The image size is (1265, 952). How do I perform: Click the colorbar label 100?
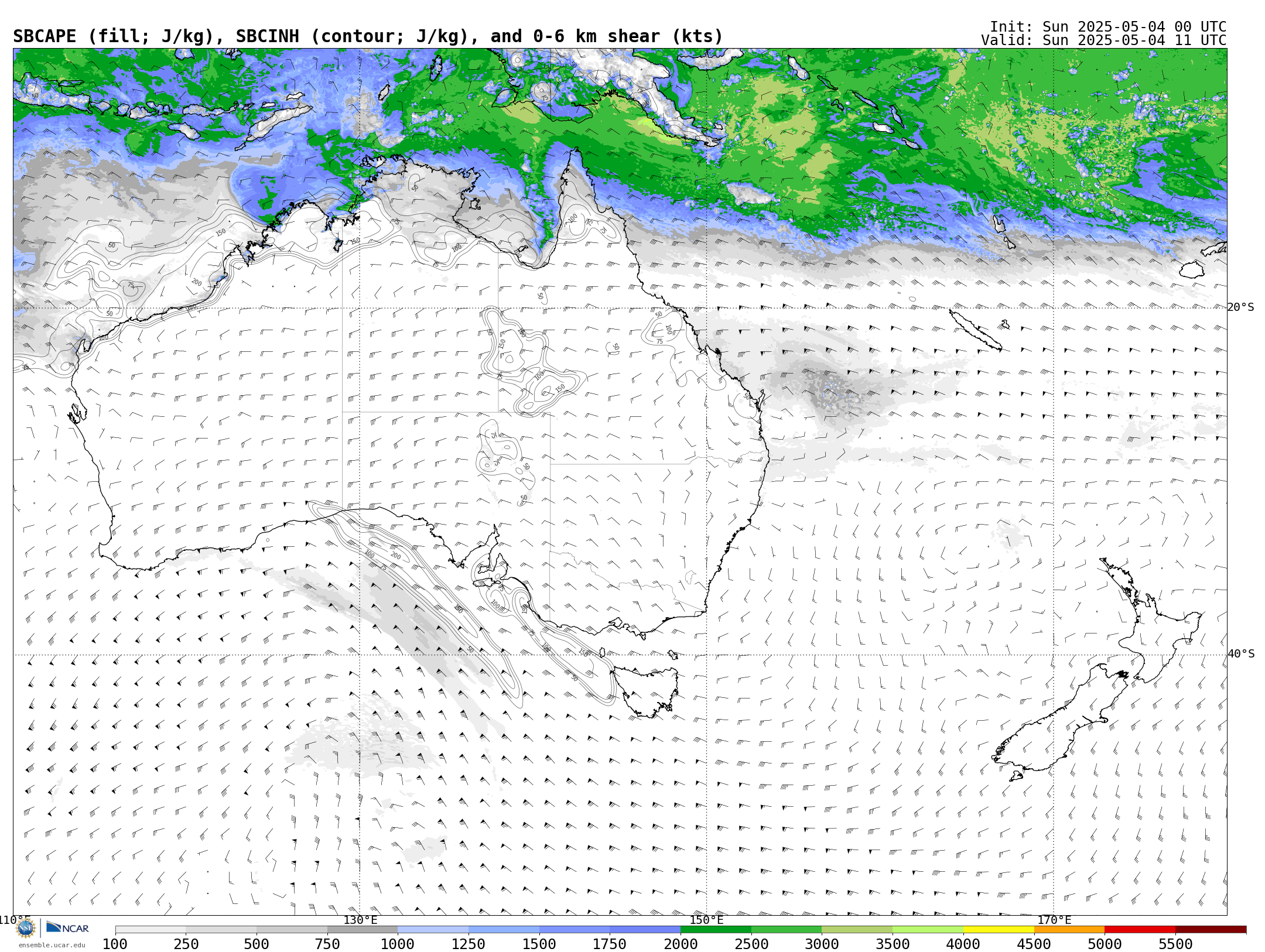[115, 944]
